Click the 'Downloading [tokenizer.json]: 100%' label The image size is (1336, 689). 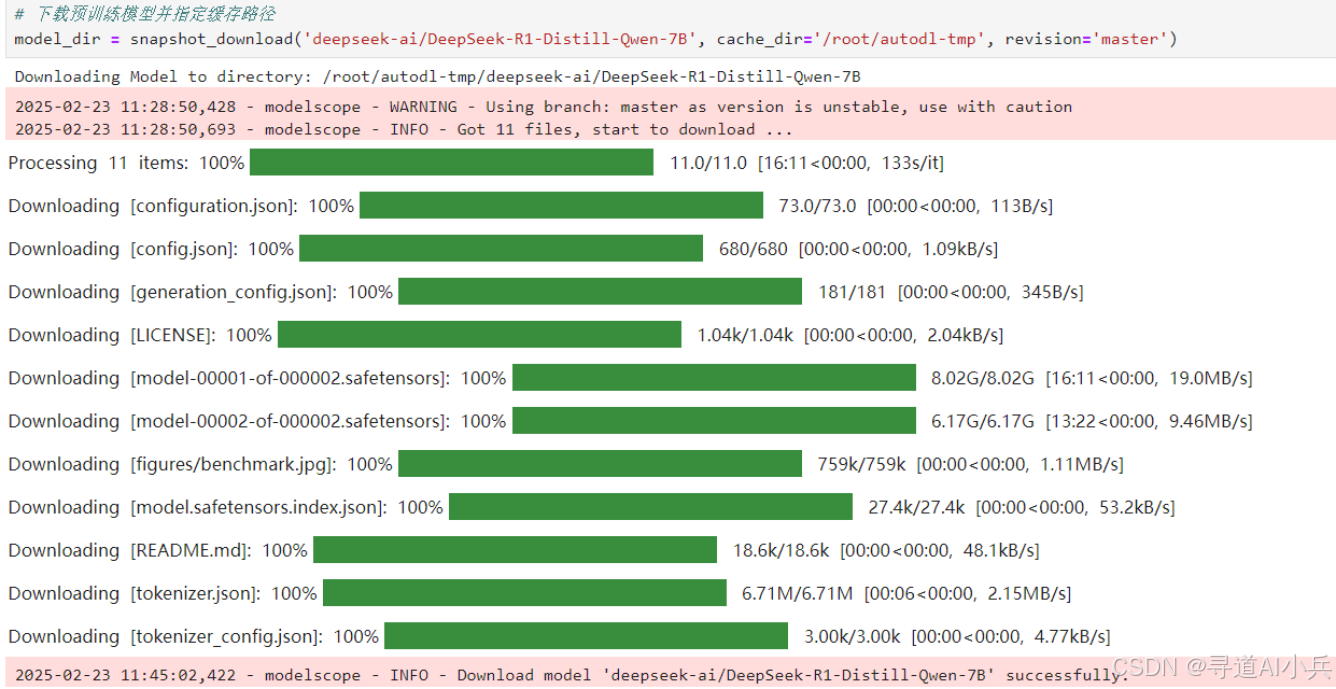tap(163, 593)
